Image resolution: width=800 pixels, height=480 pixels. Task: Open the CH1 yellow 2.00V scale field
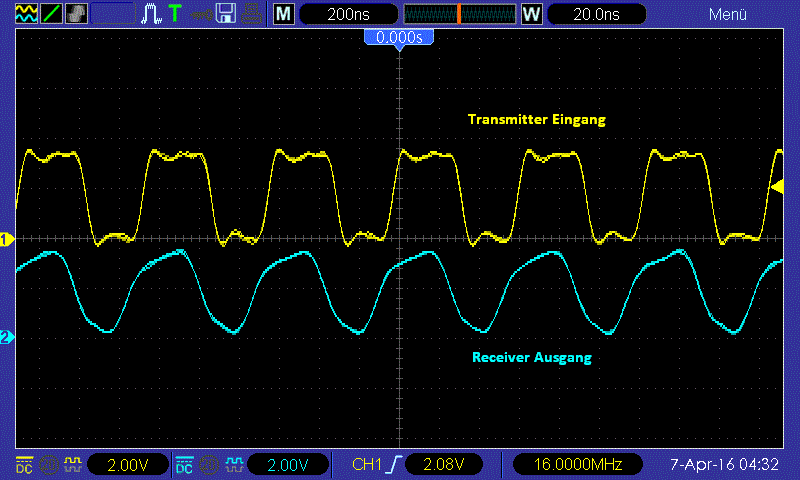click(128, 465)
